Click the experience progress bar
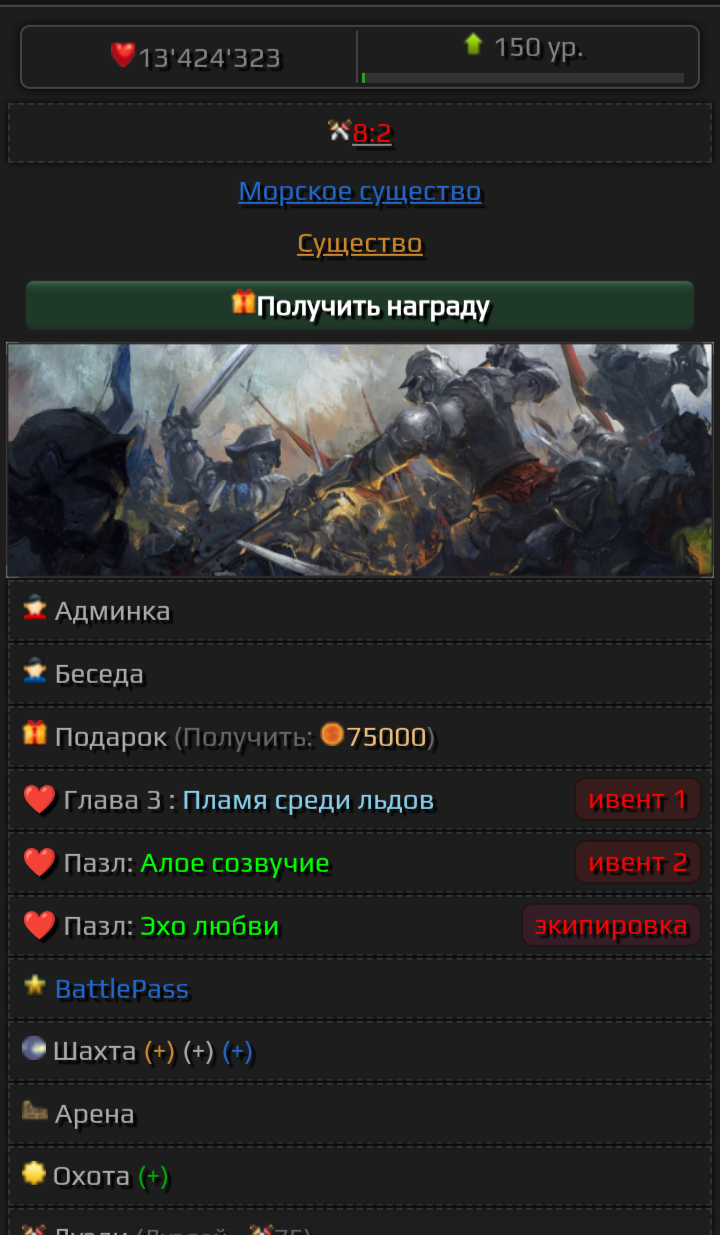This screenshot has height=1235, width=720. click(523, 77)
